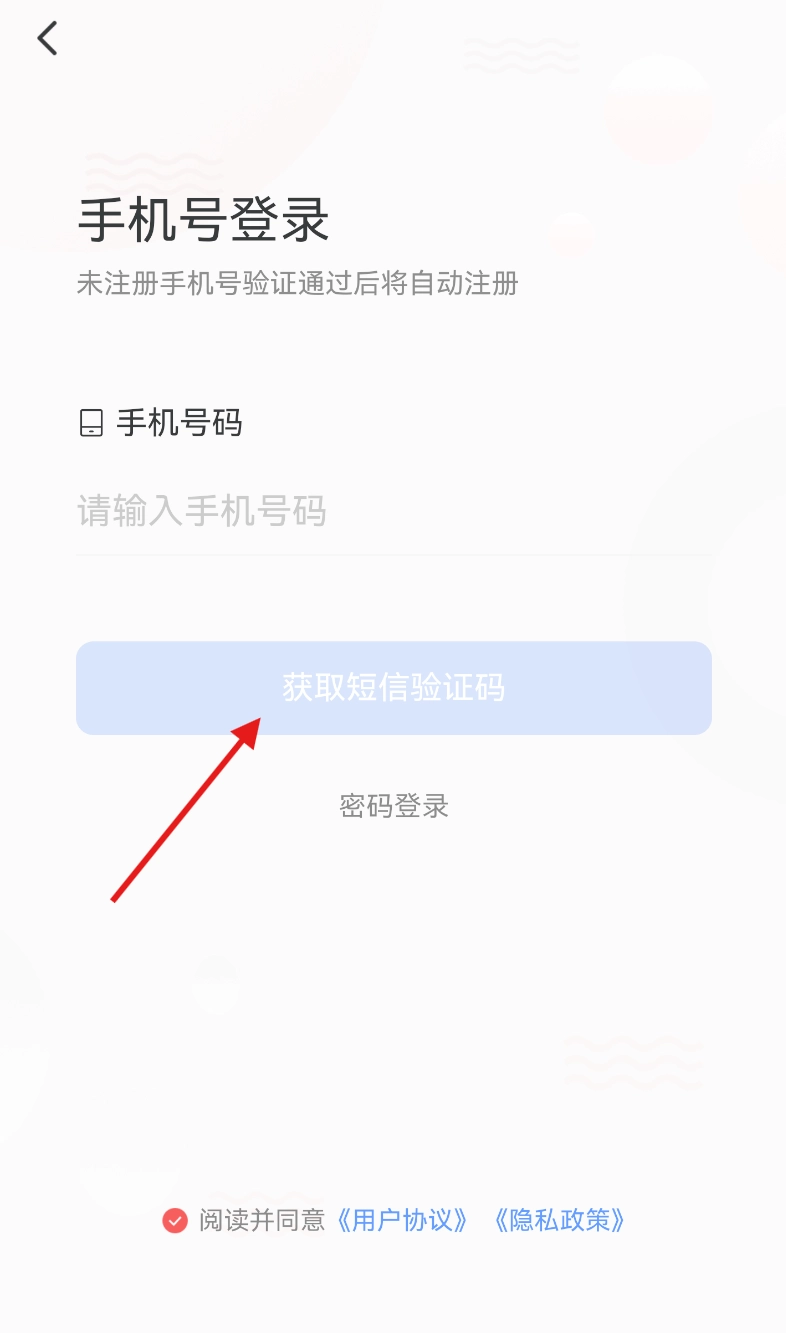The image size is (786, 1333).
Task: Click the 获取短信验证码 button
Action: [x=394, y=688]
